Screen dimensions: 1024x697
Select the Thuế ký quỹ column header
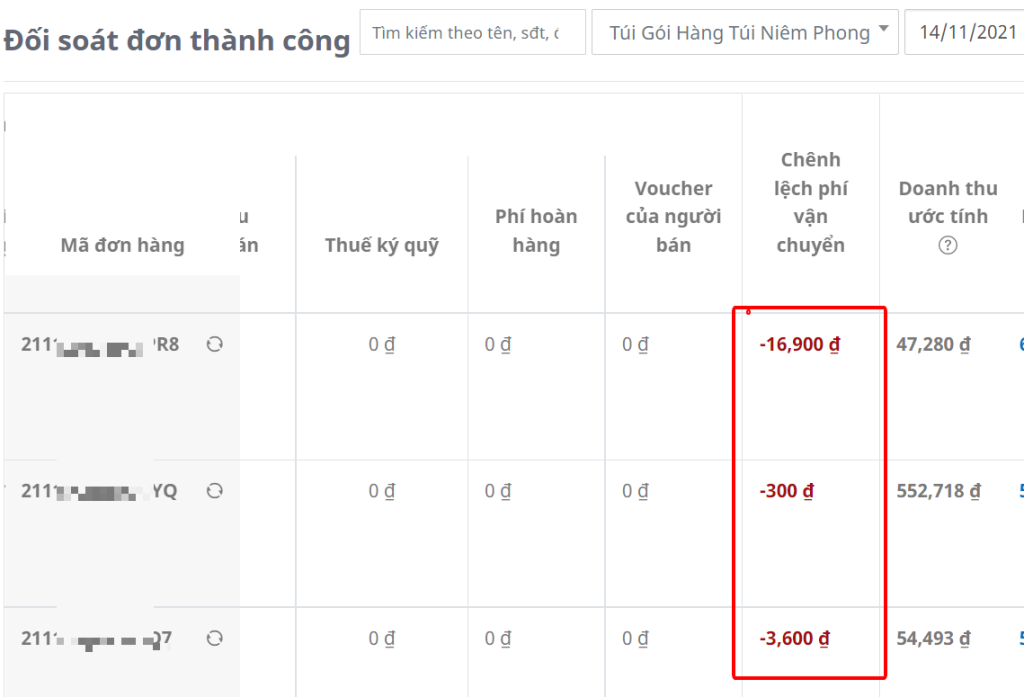click(x=382, y=245)
